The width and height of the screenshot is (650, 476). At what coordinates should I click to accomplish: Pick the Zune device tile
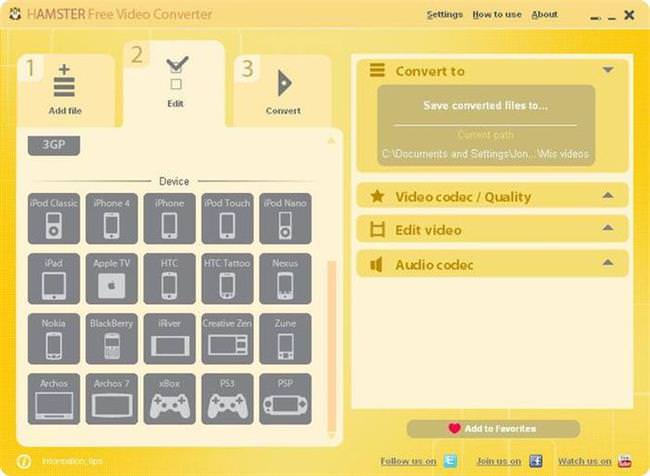click(285, 339)
